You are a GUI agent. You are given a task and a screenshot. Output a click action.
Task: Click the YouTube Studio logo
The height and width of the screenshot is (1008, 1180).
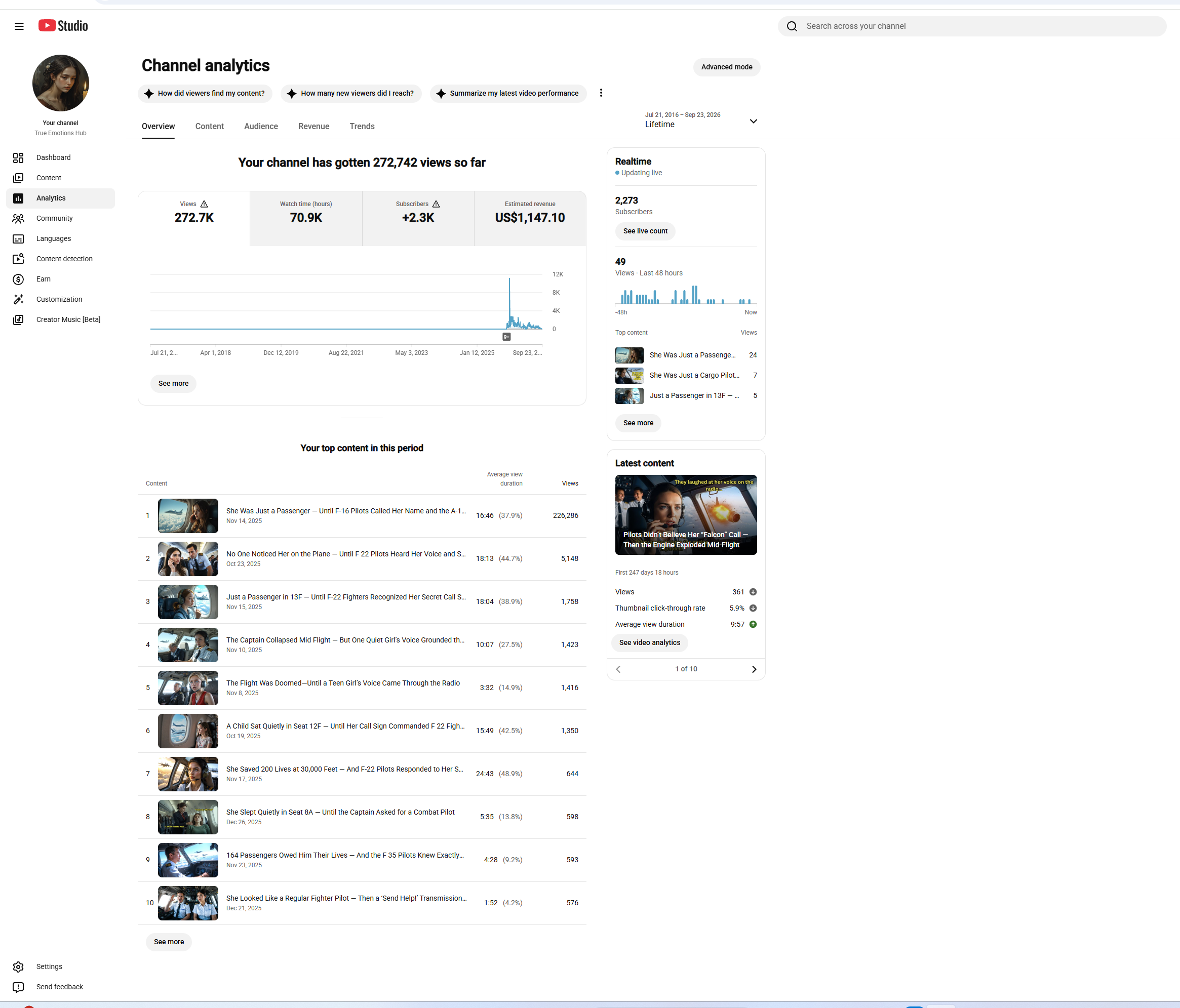(x=63, y=26)
